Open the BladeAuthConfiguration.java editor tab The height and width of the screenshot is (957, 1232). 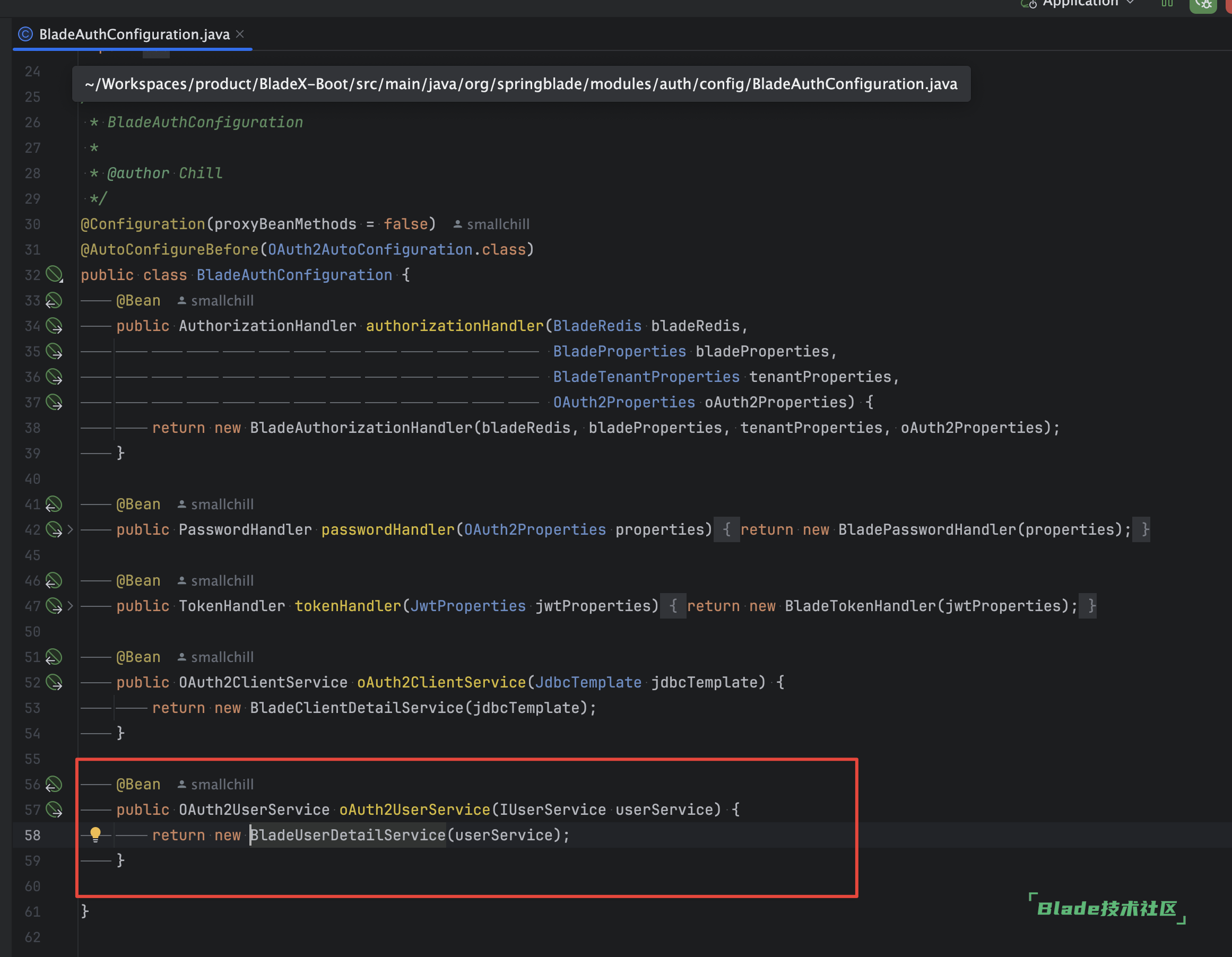coord(134,34)
